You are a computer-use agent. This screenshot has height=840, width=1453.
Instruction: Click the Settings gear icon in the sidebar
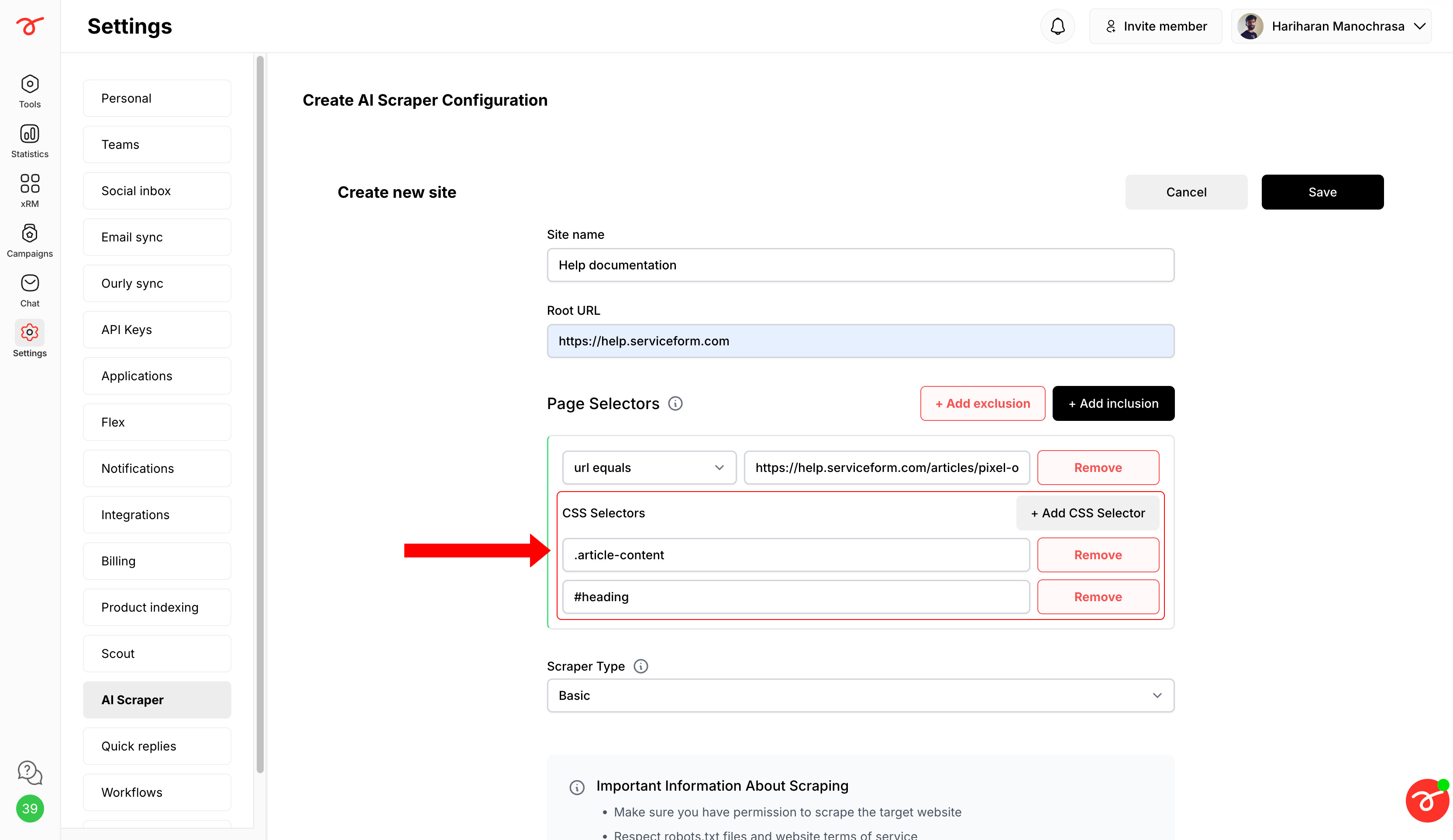point(29,332)
